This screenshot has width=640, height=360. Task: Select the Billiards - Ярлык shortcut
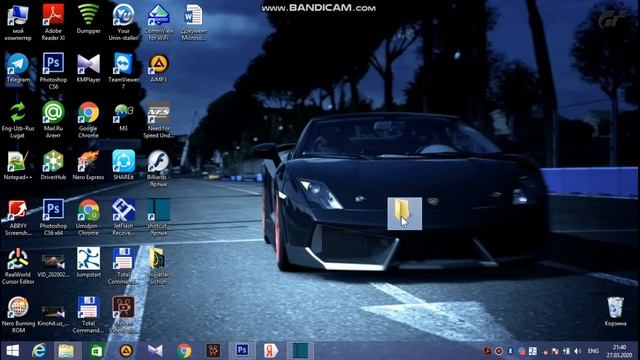tap(159, 168)
